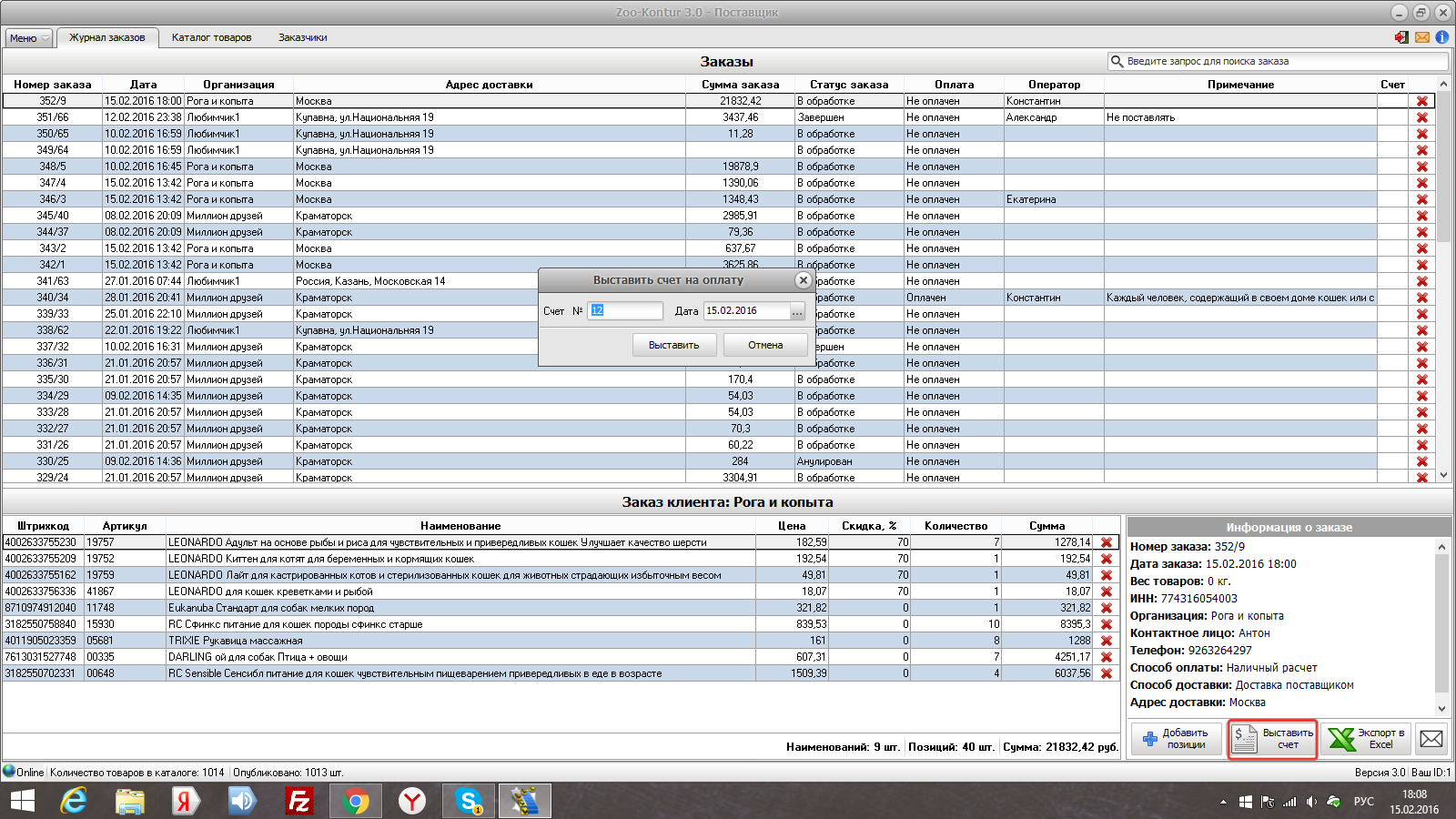The height and width of the screenshot is (819, 1456).
Task: Click the Выставить счет button in order info
Action: point(1272,739)
